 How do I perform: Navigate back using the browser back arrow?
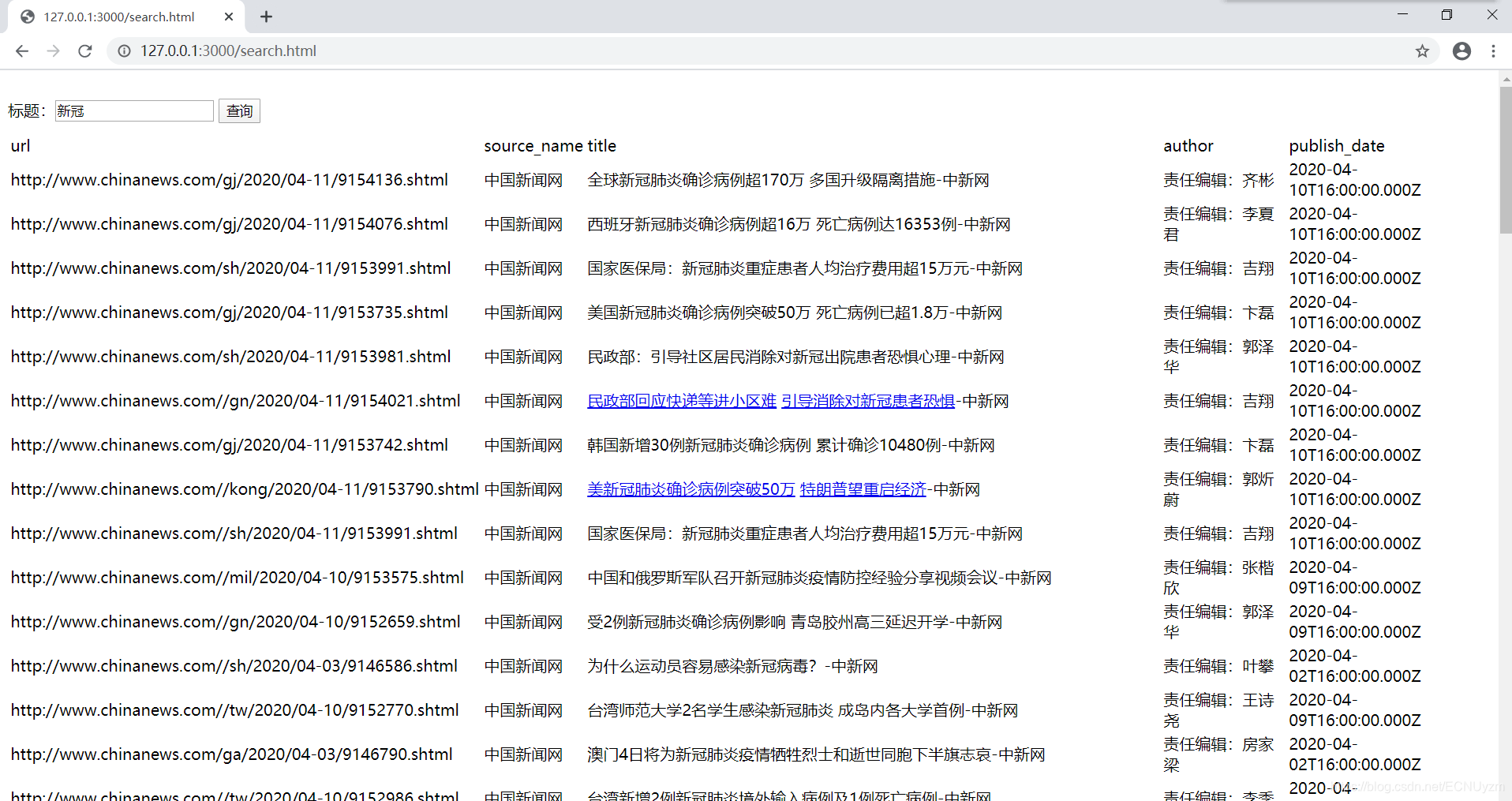(x=21, y=51)
